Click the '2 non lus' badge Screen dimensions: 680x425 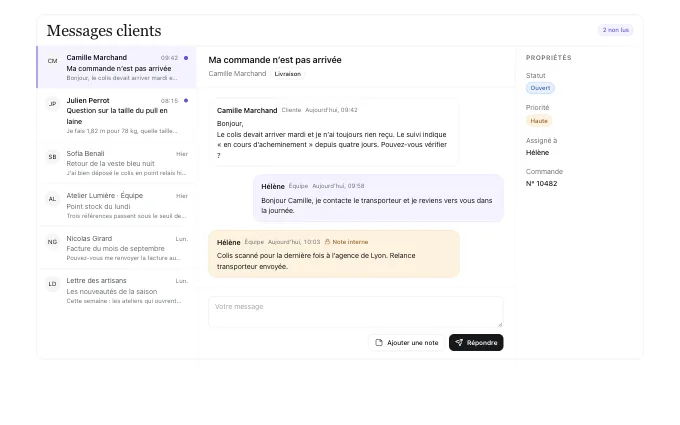coord(615,30)
